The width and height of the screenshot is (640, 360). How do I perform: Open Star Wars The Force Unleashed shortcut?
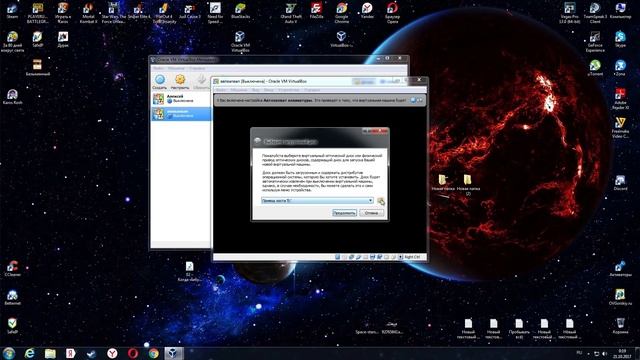(113, 12)
